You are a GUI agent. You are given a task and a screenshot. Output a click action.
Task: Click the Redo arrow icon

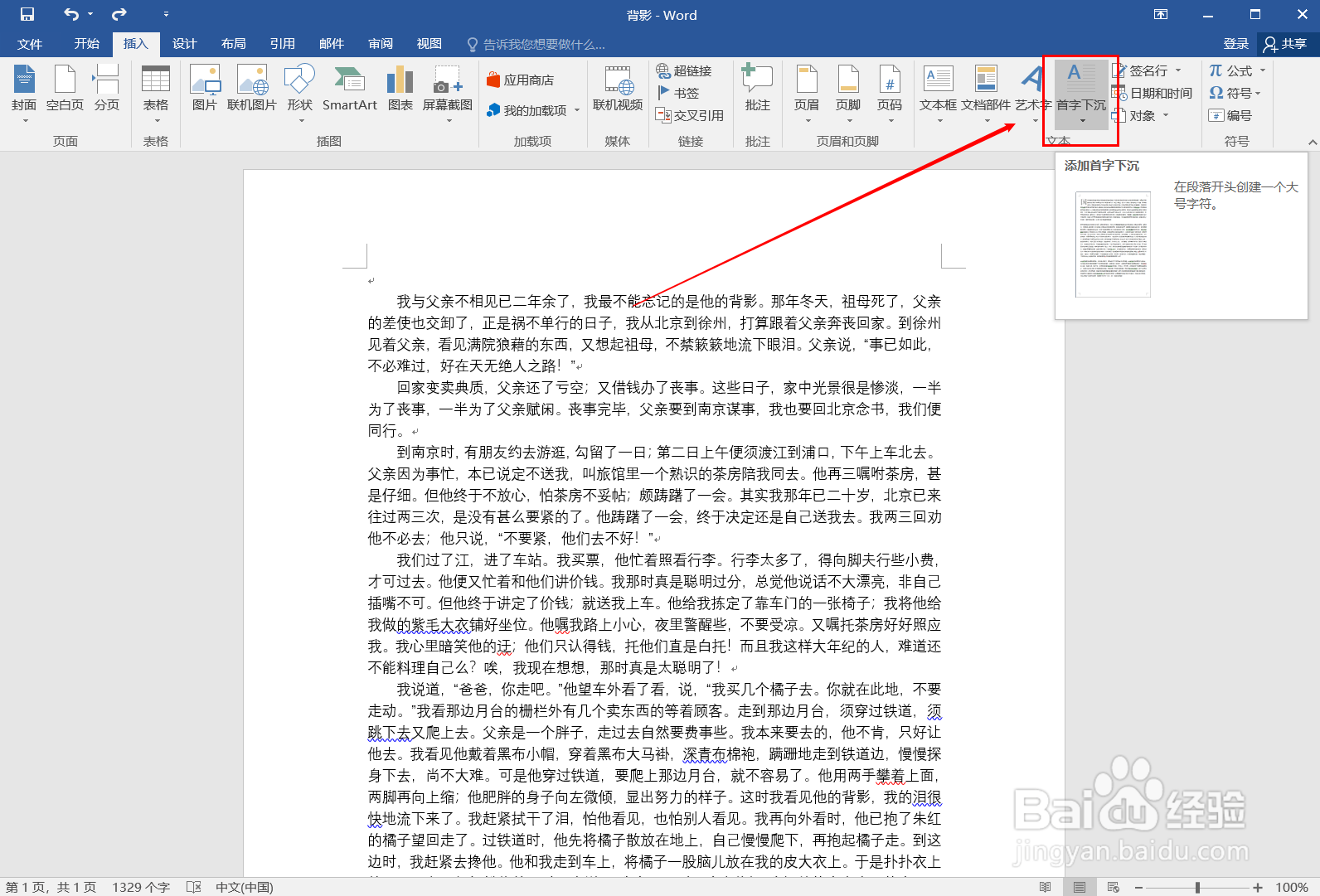click(x=119, y=14)
